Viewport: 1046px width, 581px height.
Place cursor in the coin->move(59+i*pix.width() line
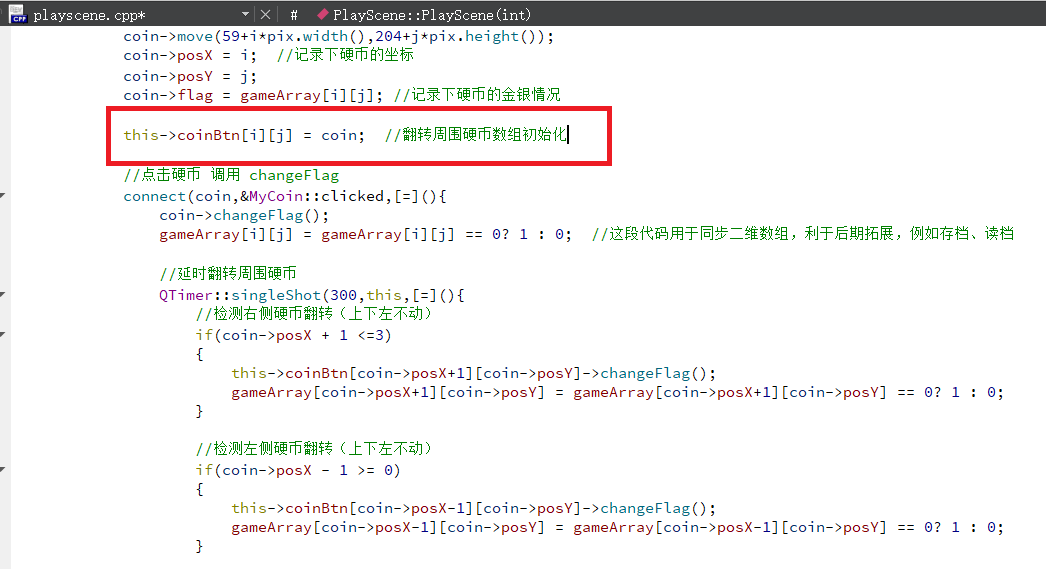(338, 36)
